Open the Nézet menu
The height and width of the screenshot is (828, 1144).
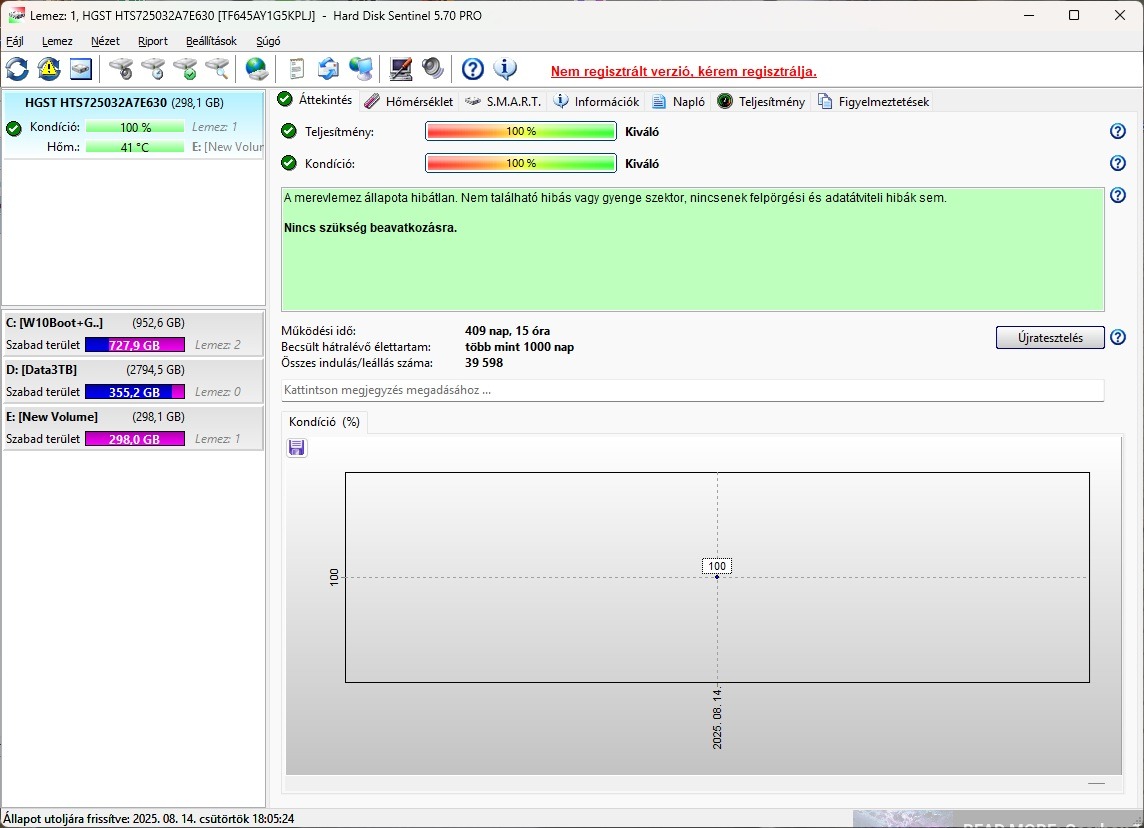pyautogui.click(x=105, y=41)
